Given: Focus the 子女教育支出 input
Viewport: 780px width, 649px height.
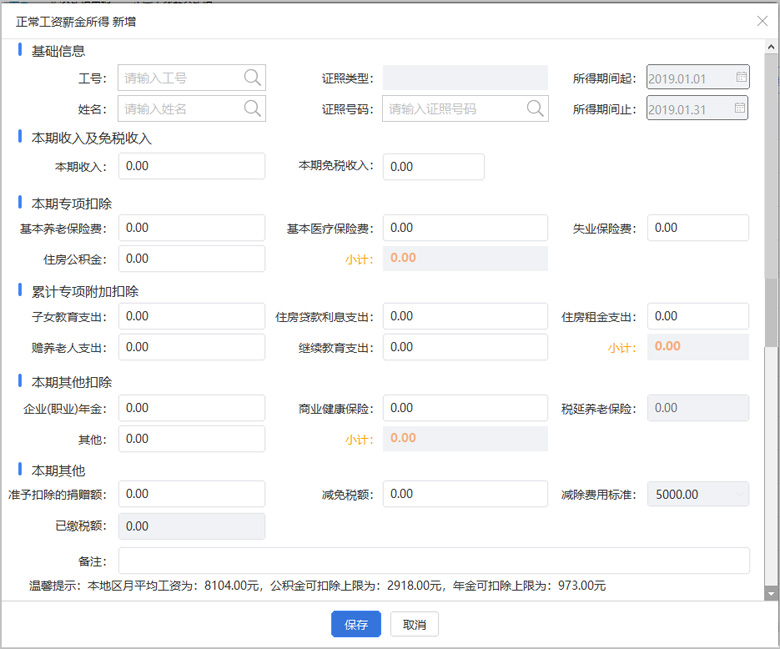Looking at the screenshot, I should coord(191,317).
